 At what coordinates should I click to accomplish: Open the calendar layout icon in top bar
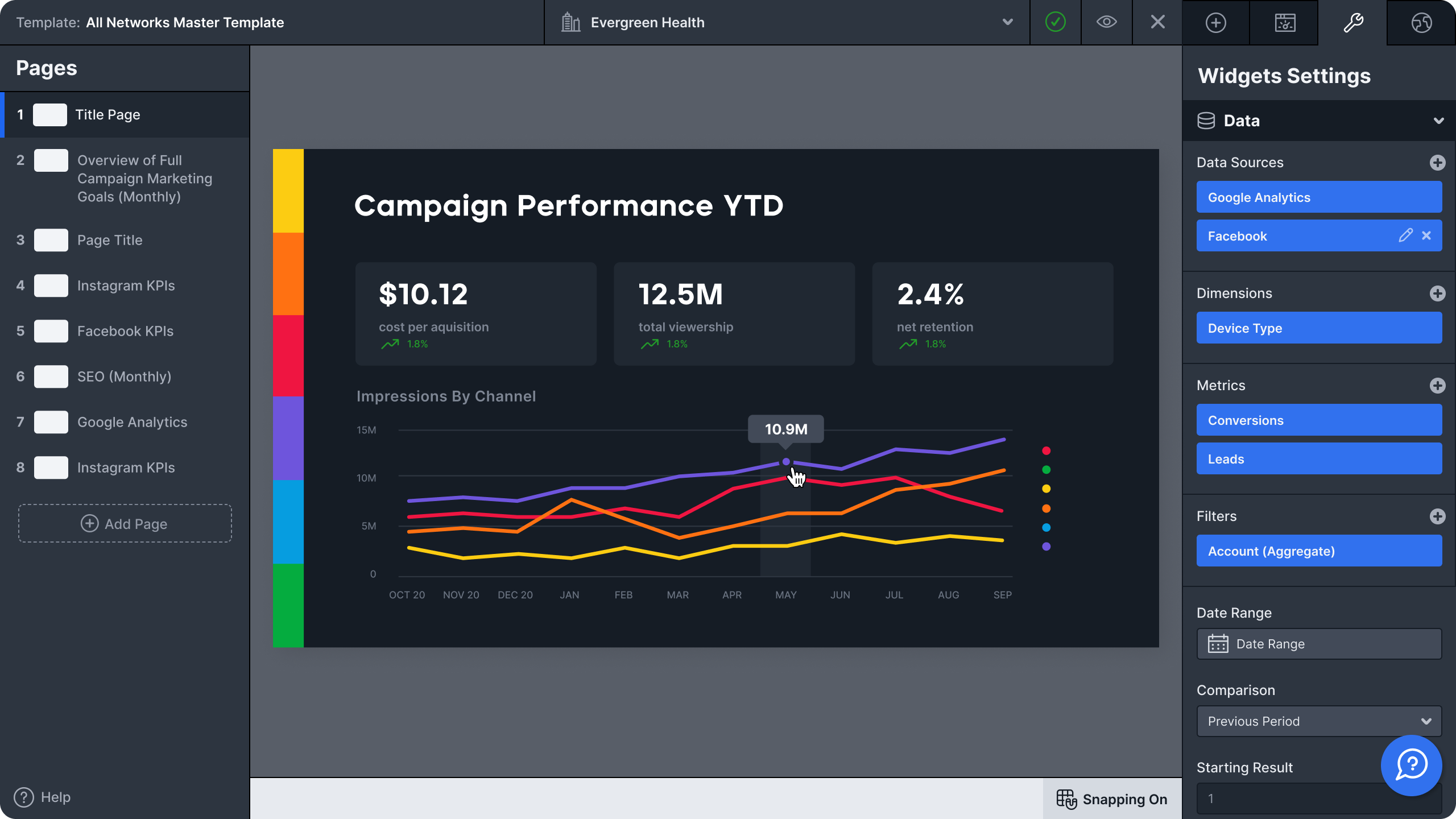[1284, 23]
